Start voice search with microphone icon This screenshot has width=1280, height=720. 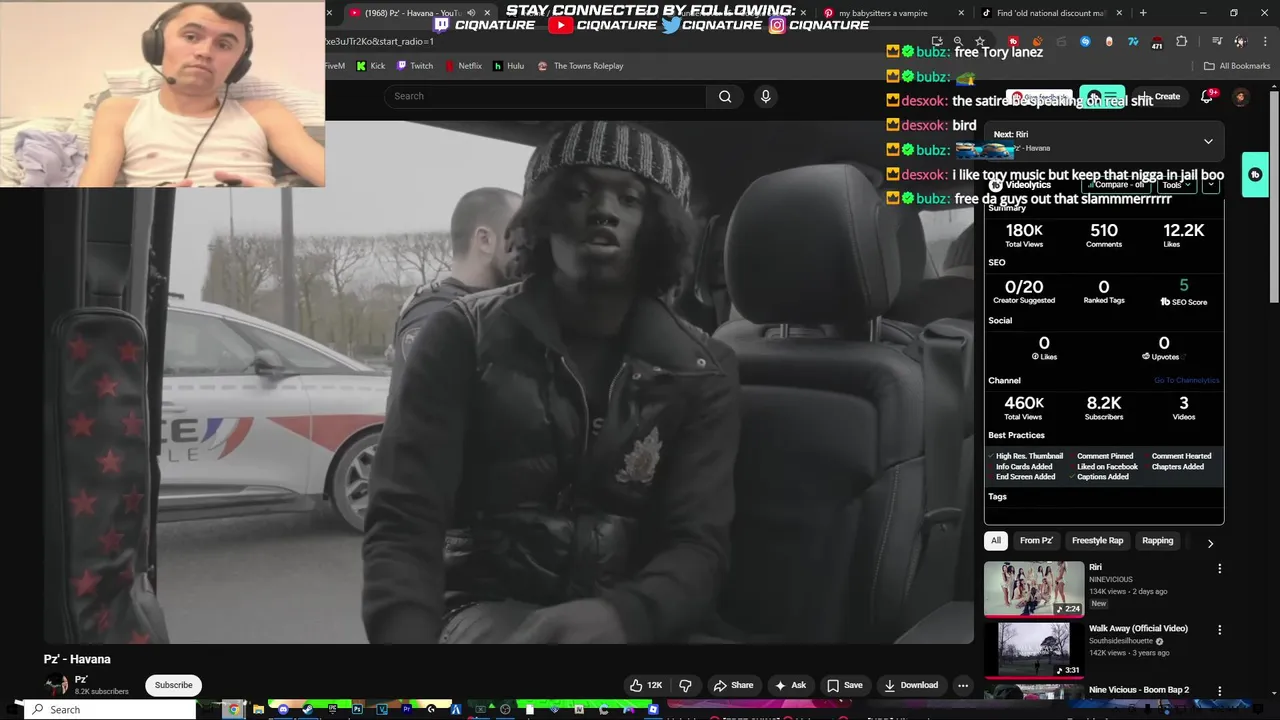click(765, 96)
